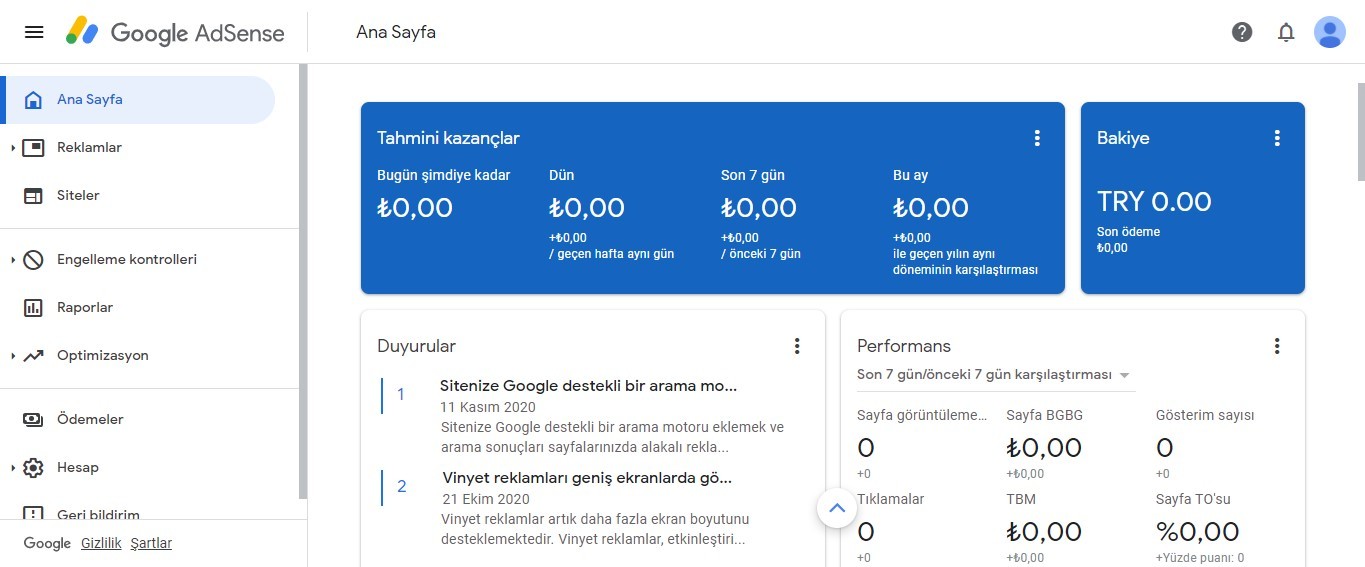1365x567 pixels.
Task: Open Duyurular card three-dot menu
Action: 797,346
